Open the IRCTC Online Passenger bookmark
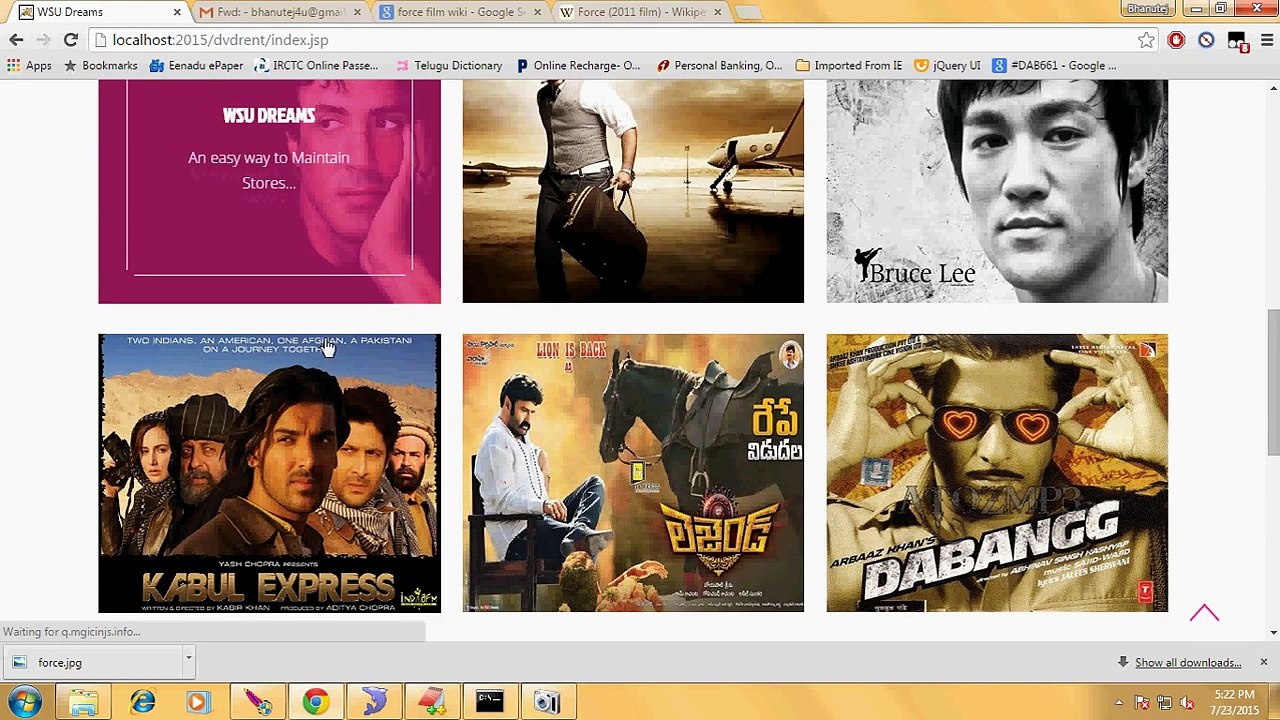Screen dimensions: 1280x720 pos(316,65)
